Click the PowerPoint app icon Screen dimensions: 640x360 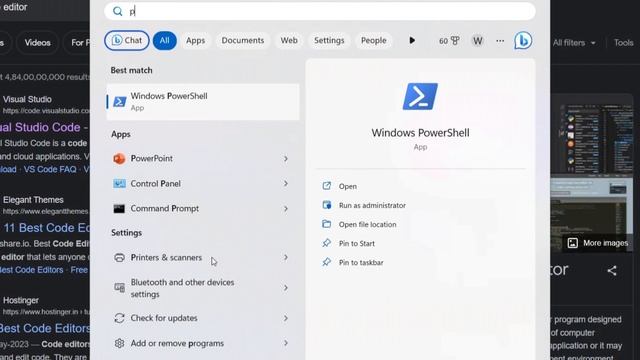click(x=119, y=158)
